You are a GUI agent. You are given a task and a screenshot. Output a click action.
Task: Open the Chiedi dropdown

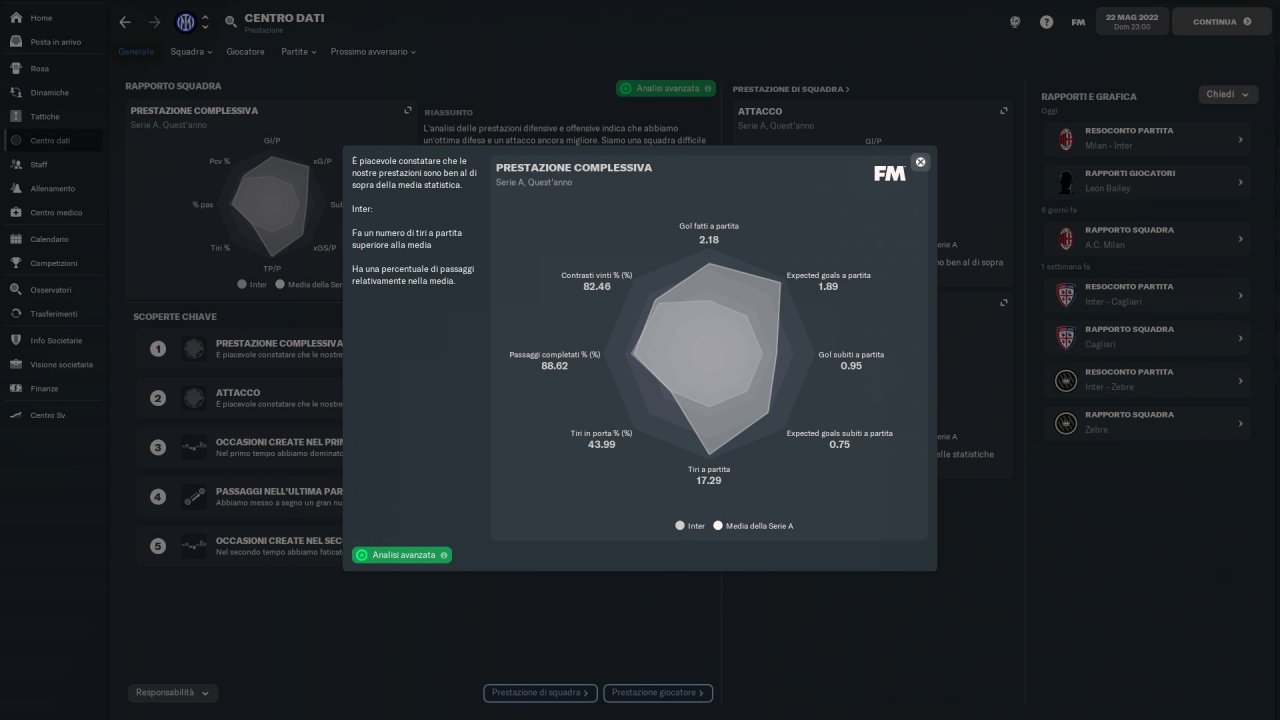(1228, 95)
